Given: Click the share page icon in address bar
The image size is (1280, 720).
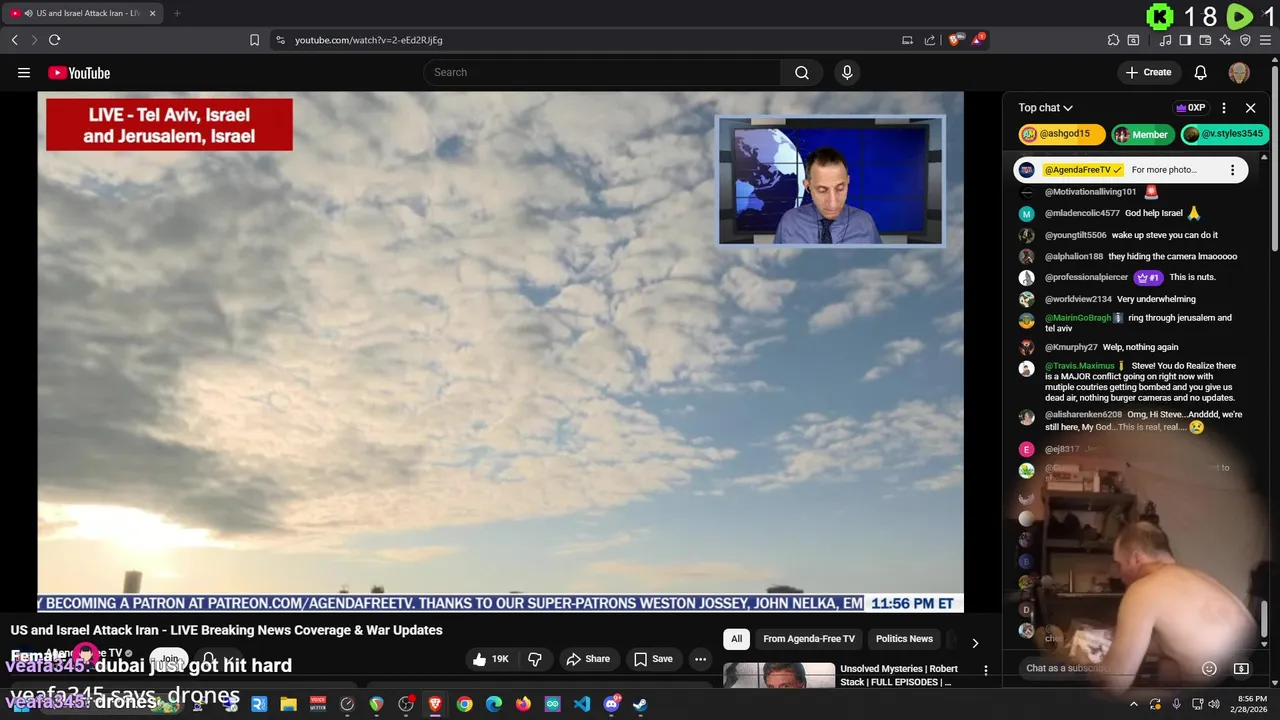Looking at the screenshot, I should (x=930, y=40).
